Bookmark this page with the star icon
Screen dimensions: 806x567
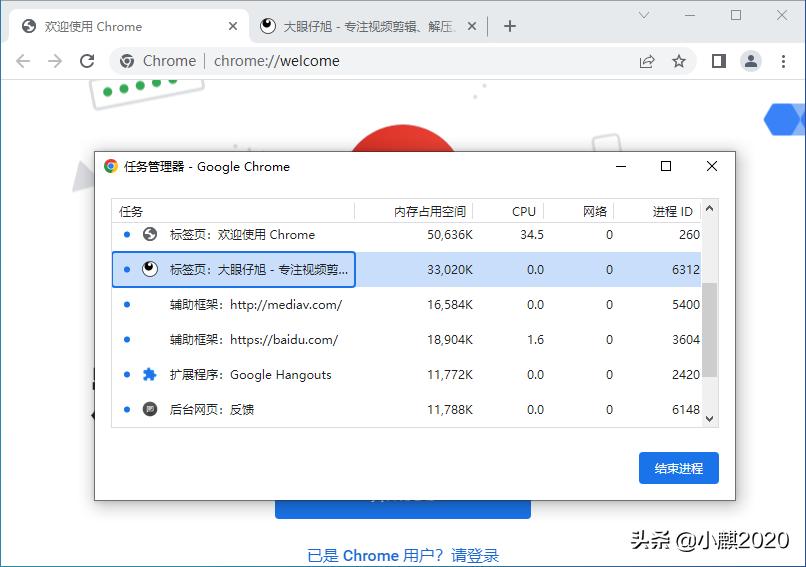(679, 61)
